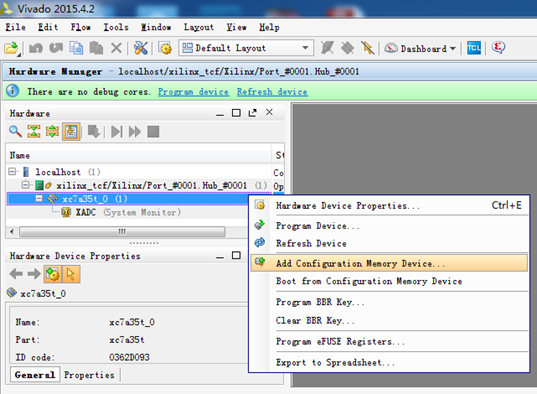Image resolution: width=537 pixels, height=394 pixels.
Task: Open project icon in main toolbar
Action: (12, 48)
